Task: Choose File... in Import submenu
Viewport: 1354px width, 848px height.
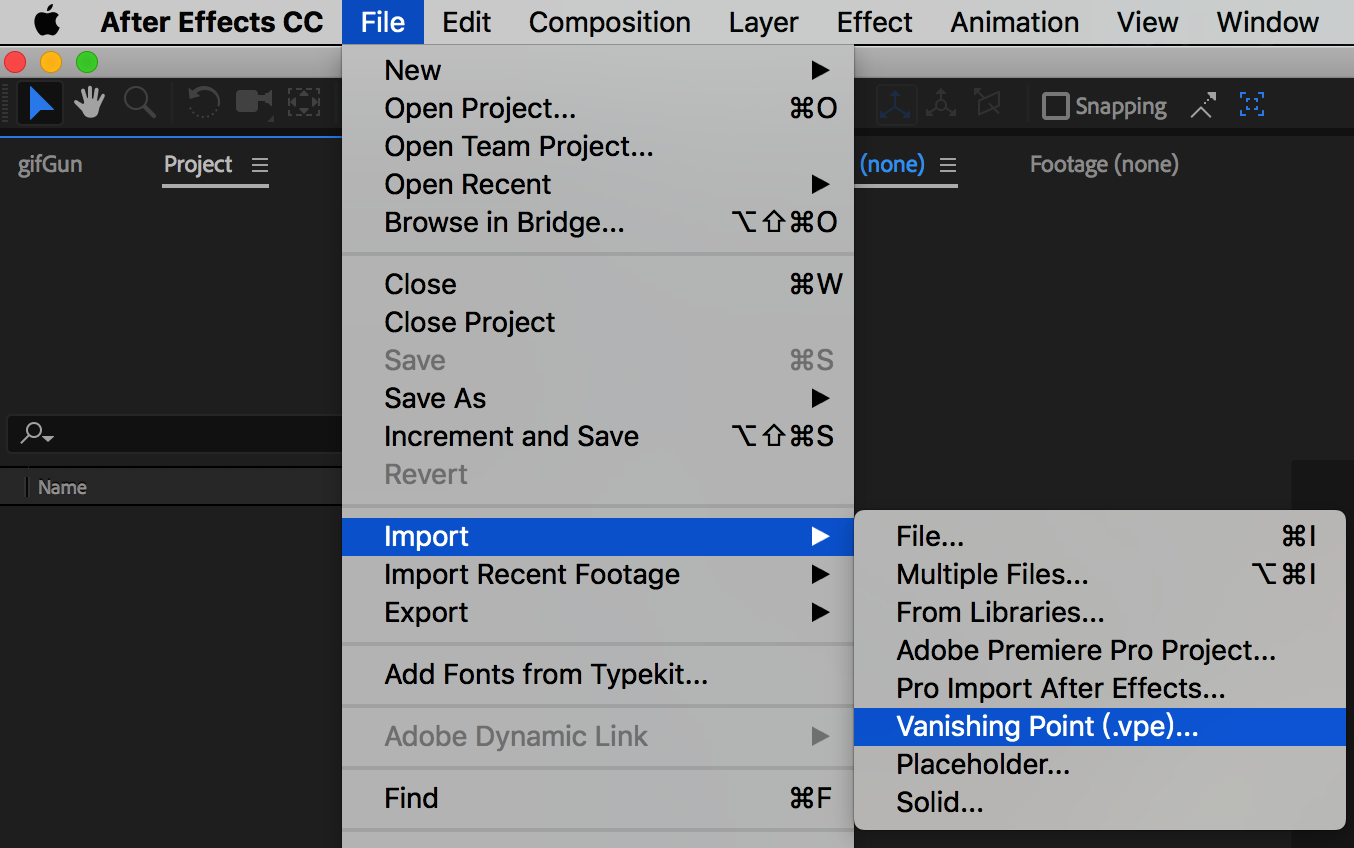Action: point(1100,536)
